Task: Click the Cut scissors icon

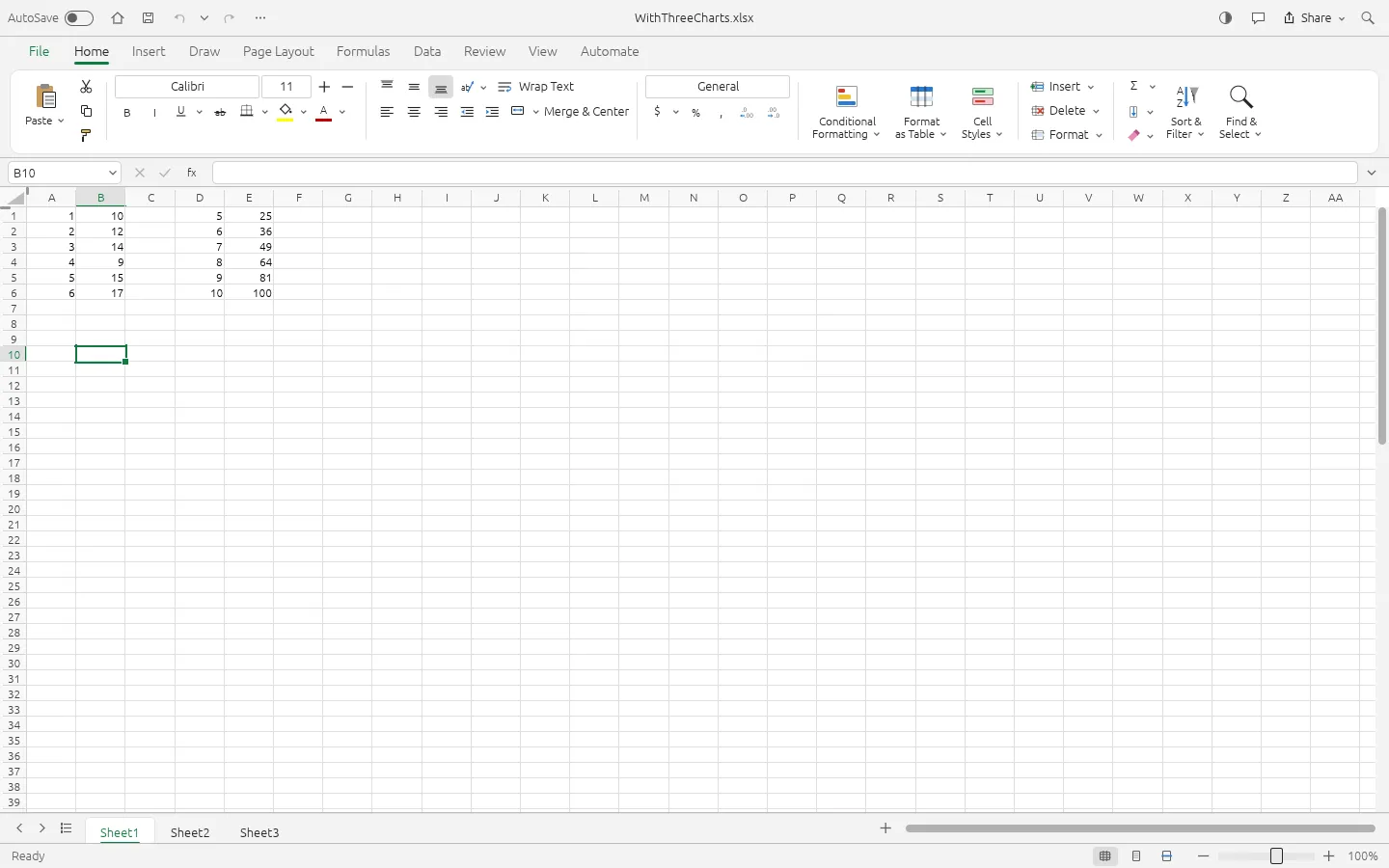Action: (86, 87)
